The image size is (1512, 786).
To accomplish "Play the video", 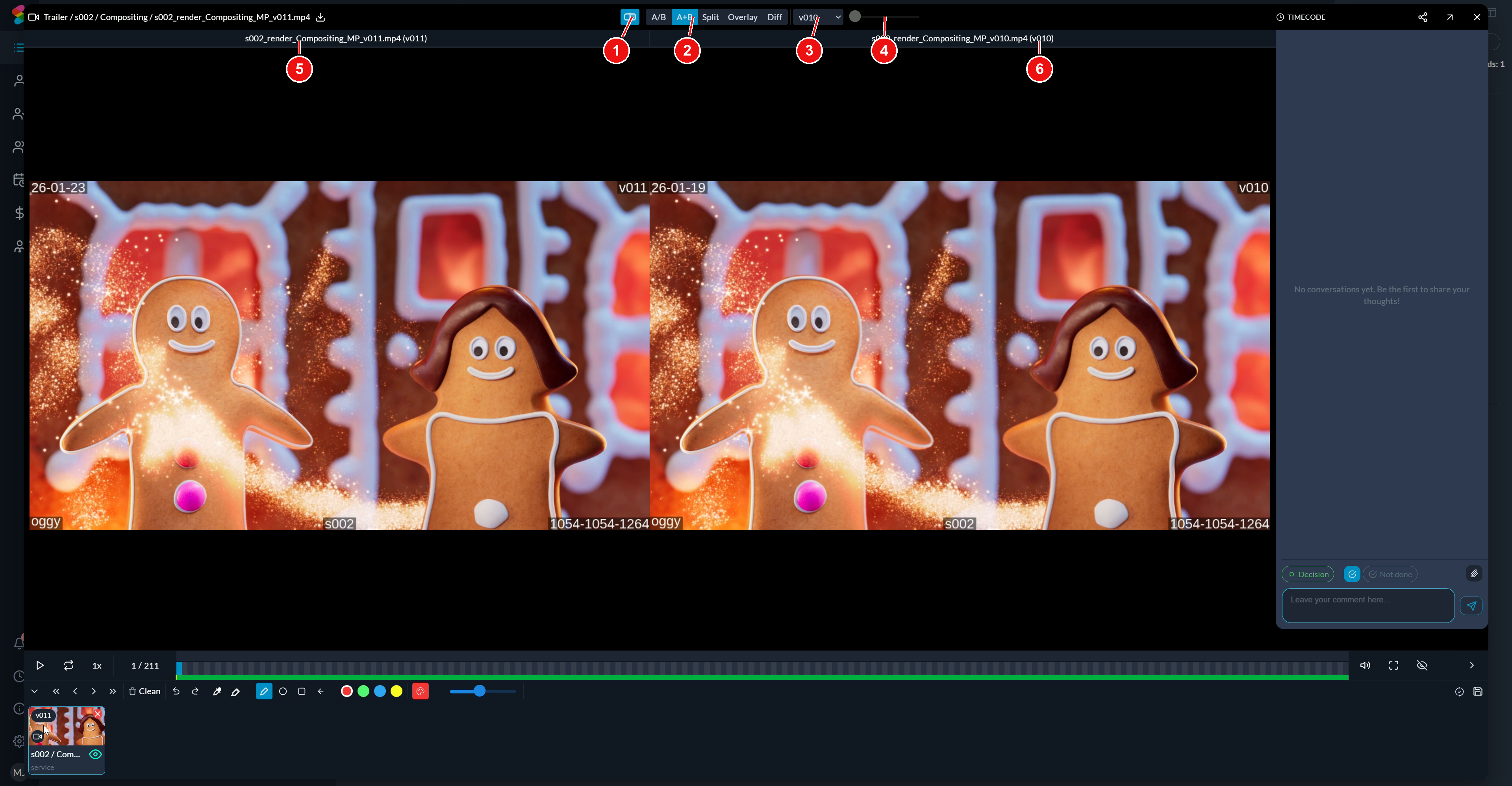I will point(40,665).
